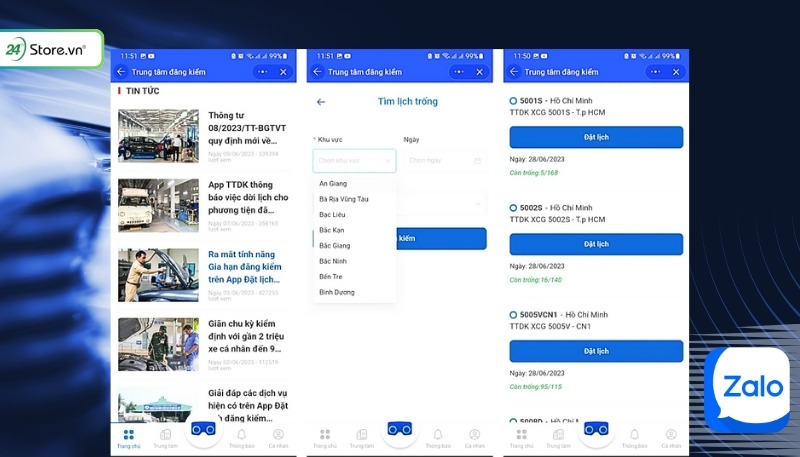Select Bạc Liêu from the list
The height and width of the screenshot is (457, 800).
(x=355, y=215)
